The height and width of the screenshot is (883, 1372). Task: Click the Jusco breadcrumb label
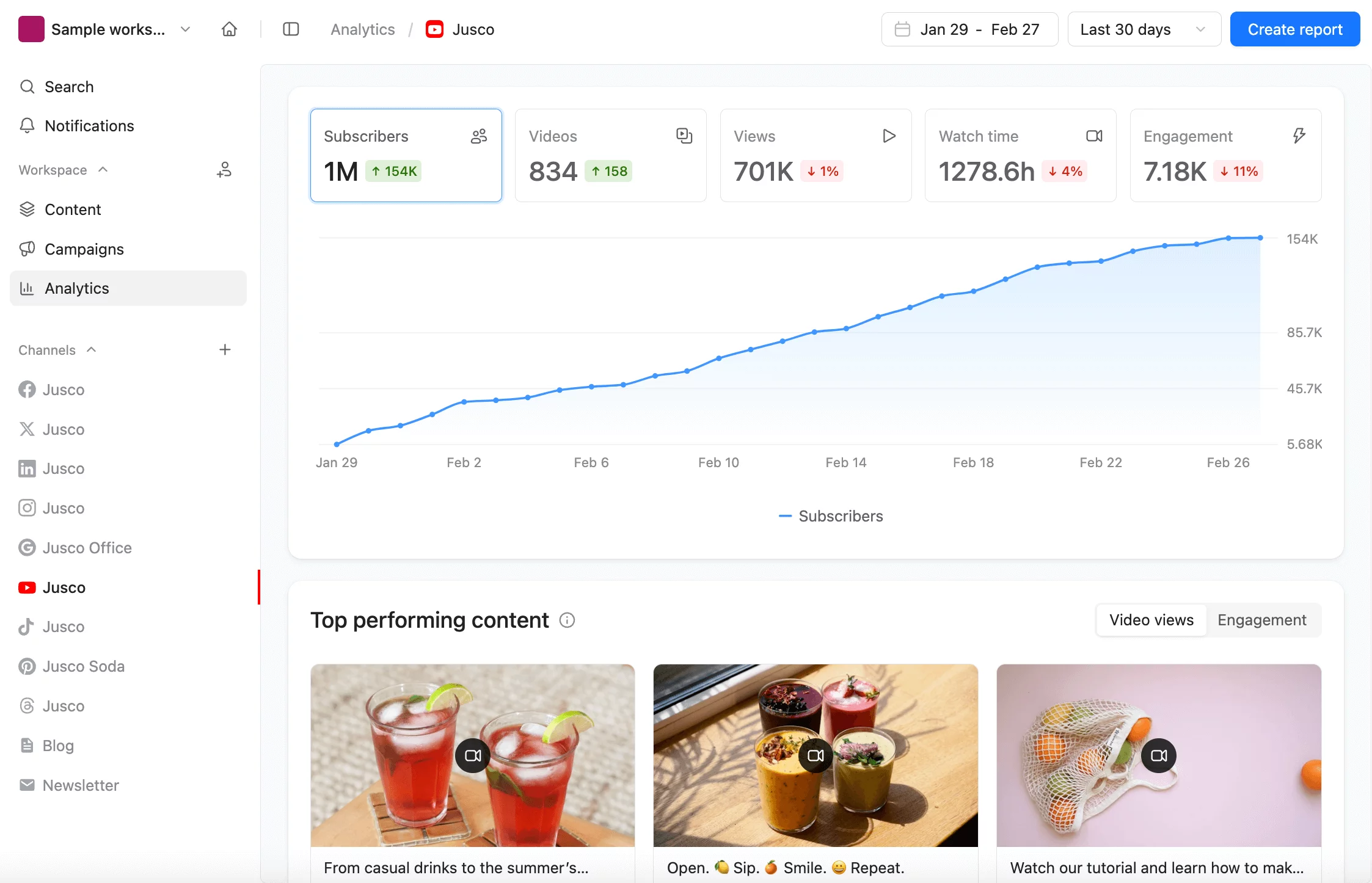(x=473, y=29)
